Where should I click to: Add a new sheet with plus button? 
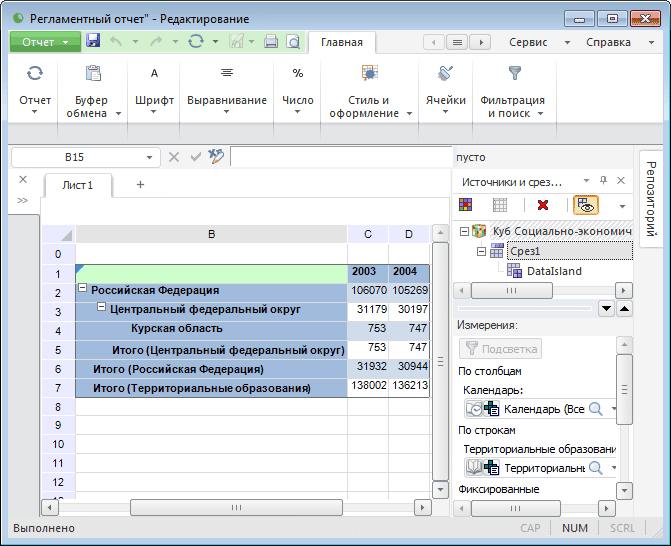(140, 184)
